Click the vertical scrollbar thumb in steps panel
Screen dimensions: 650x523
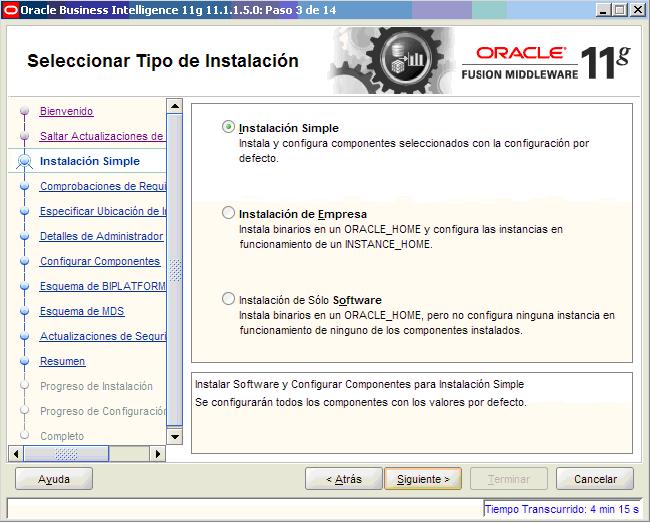[x=175, y=270]
